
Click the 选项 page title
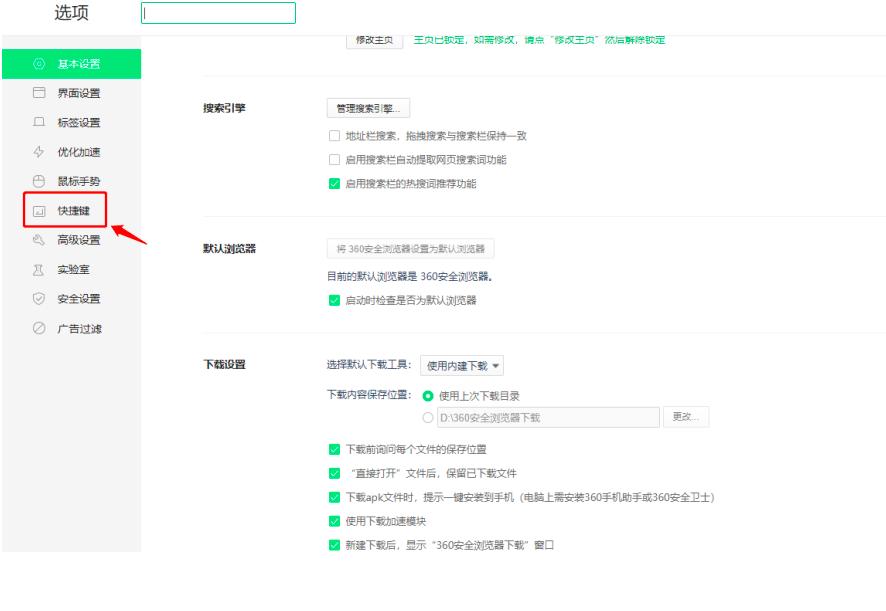[71, 12]
